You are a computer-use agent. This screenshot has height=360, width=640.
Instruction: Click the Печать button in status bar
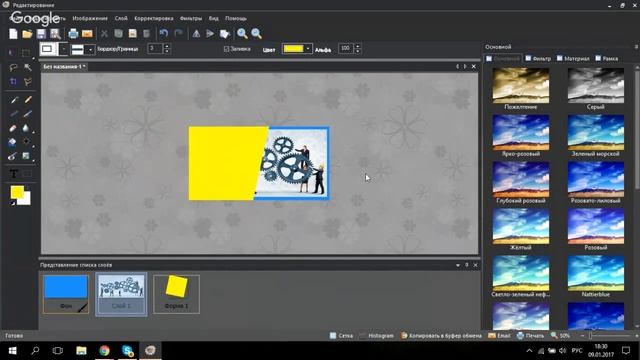pyautogui.click(x=530, y=336)
